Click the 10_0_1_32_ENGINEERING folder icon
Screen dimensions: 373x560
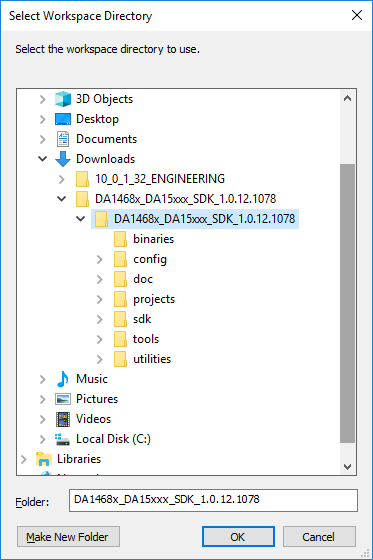coord(82,179)
